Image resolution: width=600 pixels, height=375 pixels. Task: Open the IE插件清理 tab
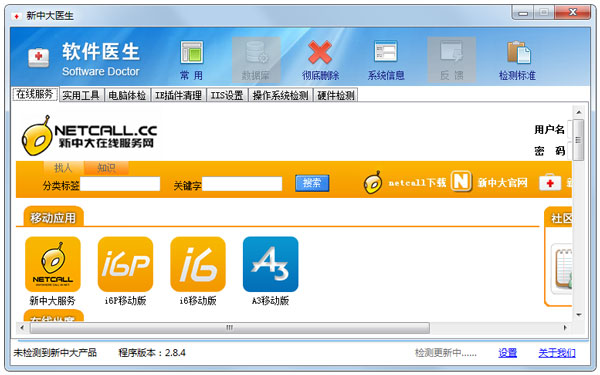pyautogui.click(x=178, y=95)
